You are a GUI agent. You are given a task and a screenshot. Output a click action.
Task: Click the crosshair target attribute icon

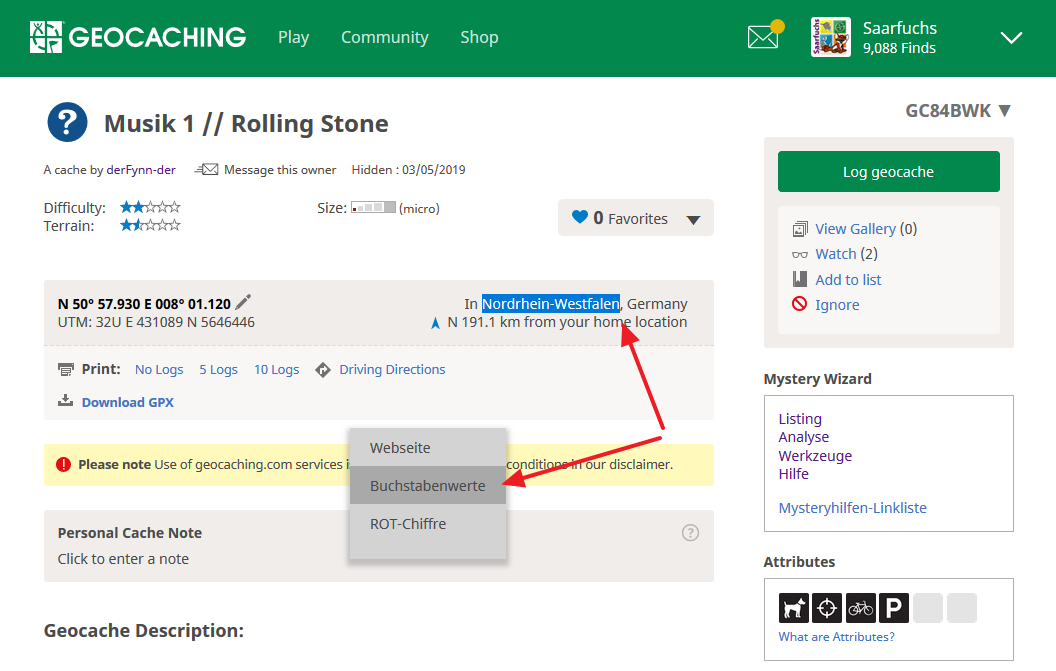pyautogui.click(x=827, y=608)
